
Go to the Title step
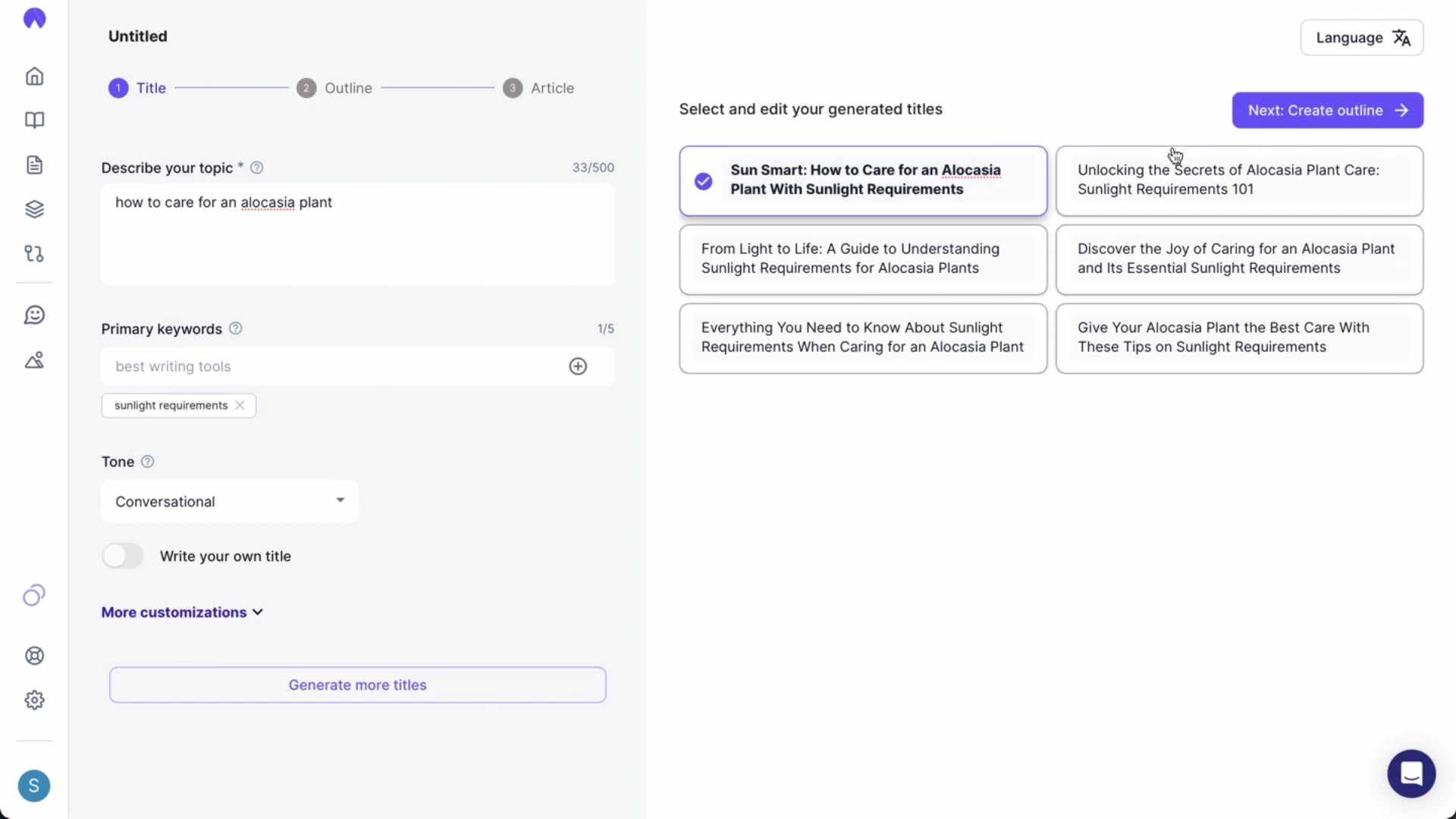(137, 88)
